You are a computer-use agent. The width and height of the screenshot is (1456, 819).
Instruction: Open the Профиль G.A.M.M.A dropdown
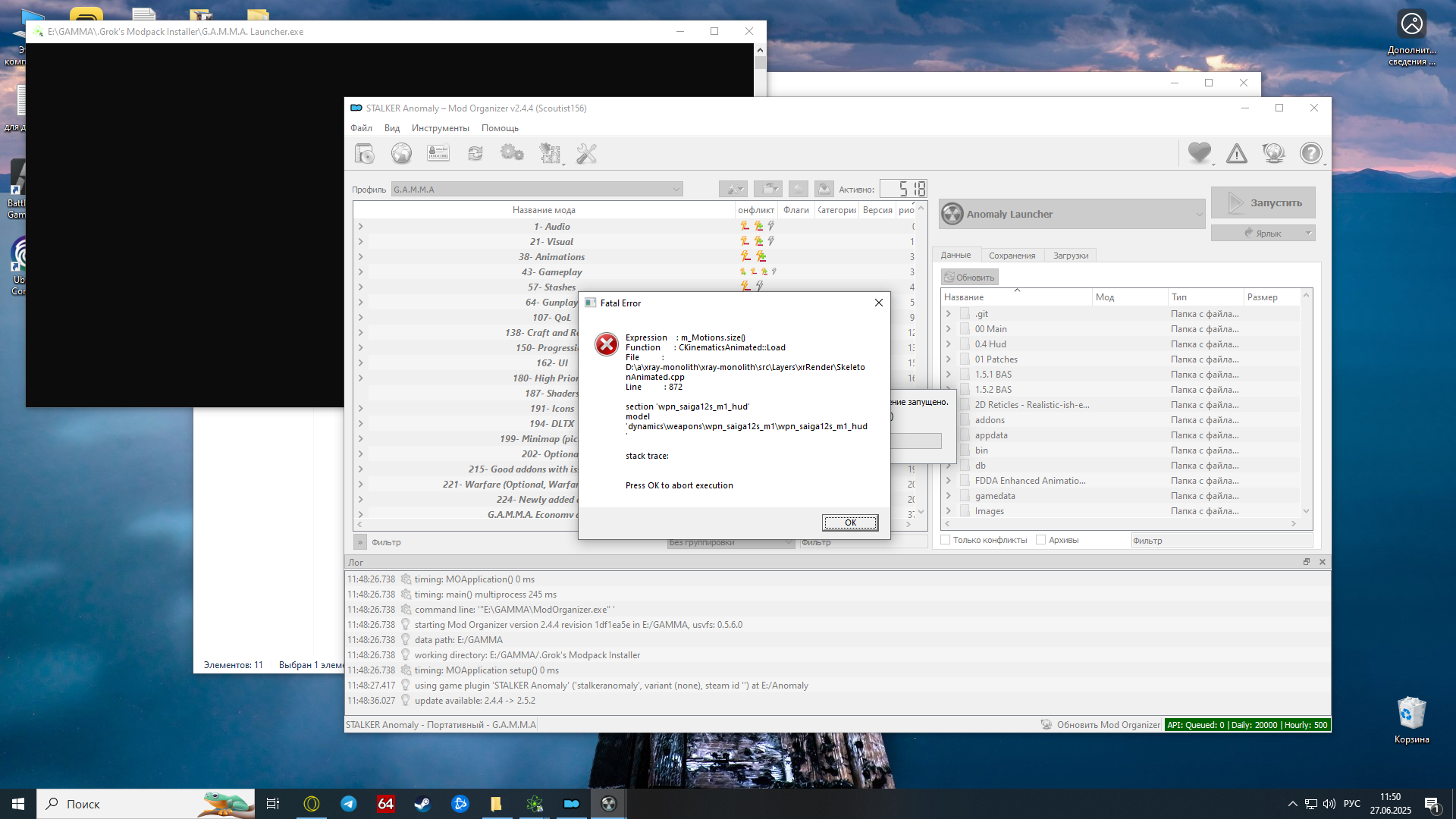click(x=537, y=189)
